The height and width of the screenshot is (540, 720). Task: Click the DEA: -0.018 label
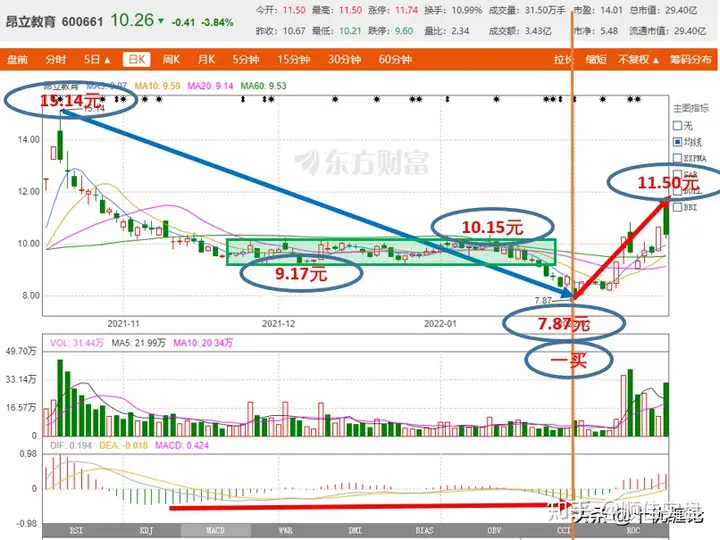click(124, 445)
